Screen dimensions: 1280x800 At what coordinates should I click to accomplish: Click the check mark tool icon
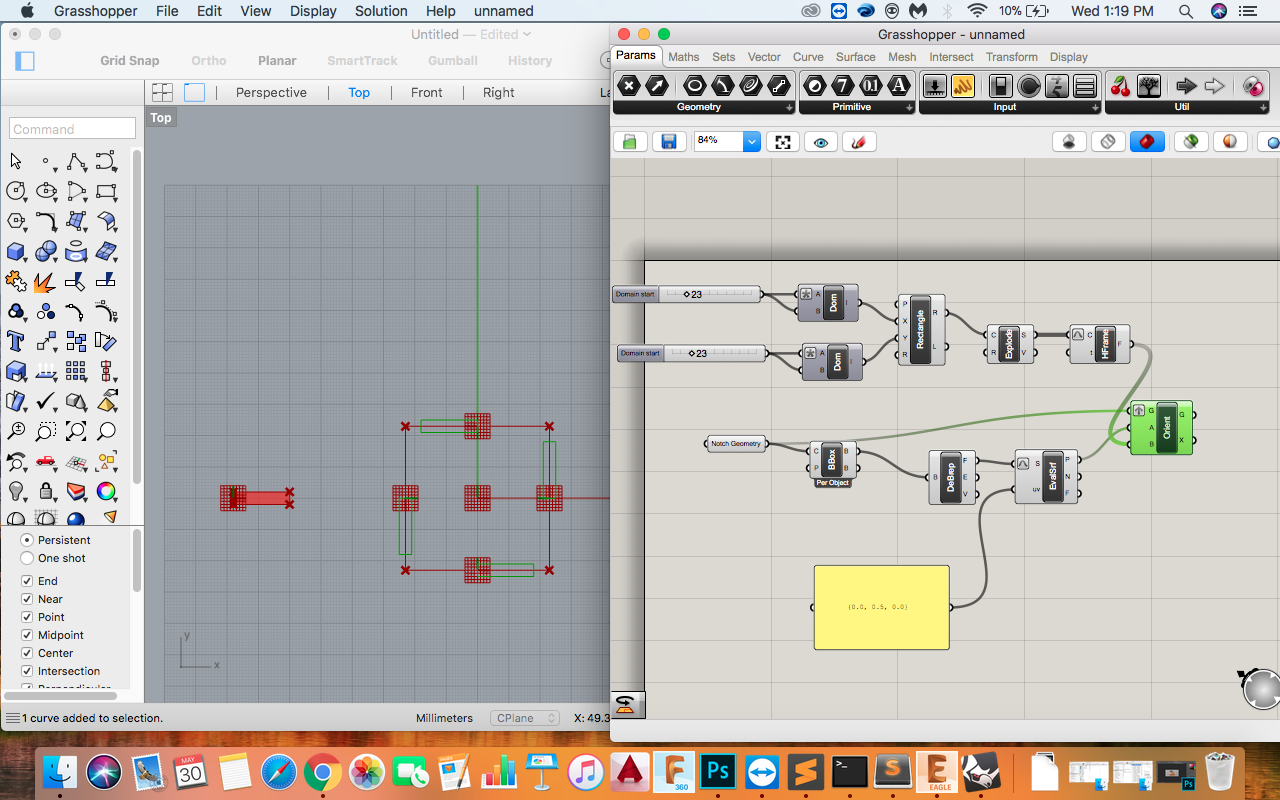(x=46, y=402)
